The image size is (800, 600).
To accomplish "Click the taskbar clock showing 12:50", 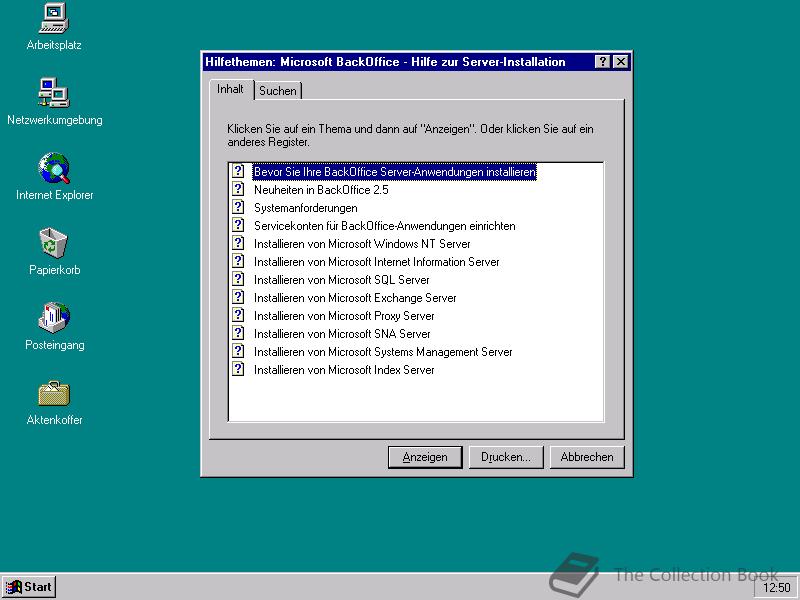I will [x=776, y=588].
